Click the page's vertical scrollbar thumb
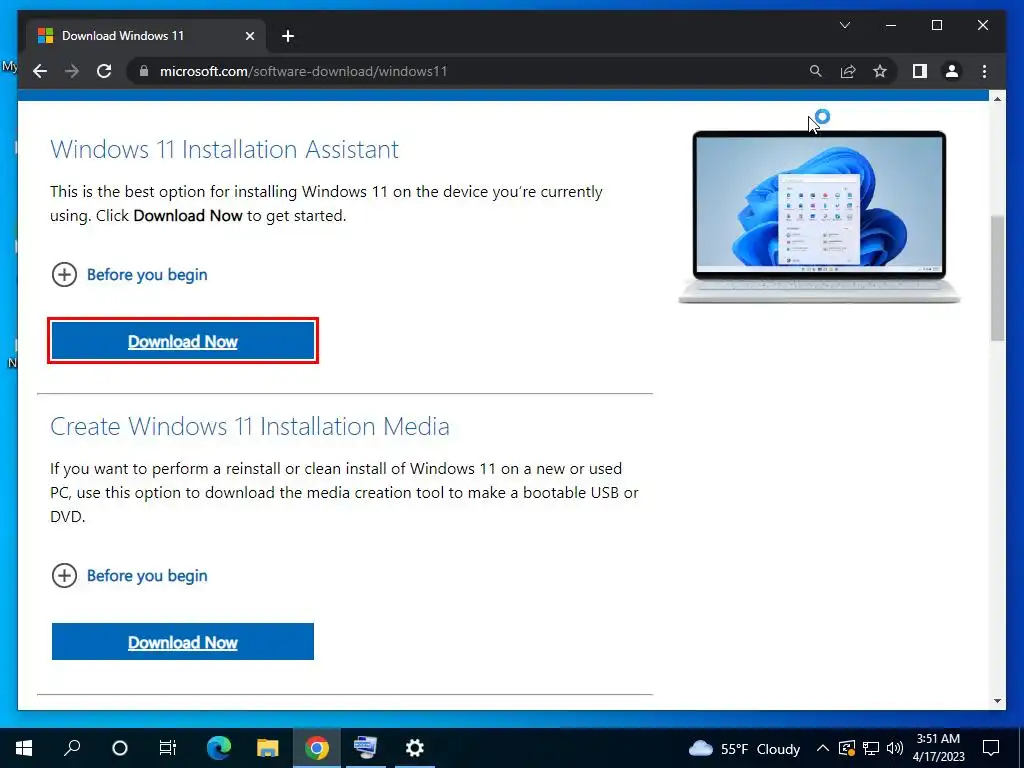 997,278
